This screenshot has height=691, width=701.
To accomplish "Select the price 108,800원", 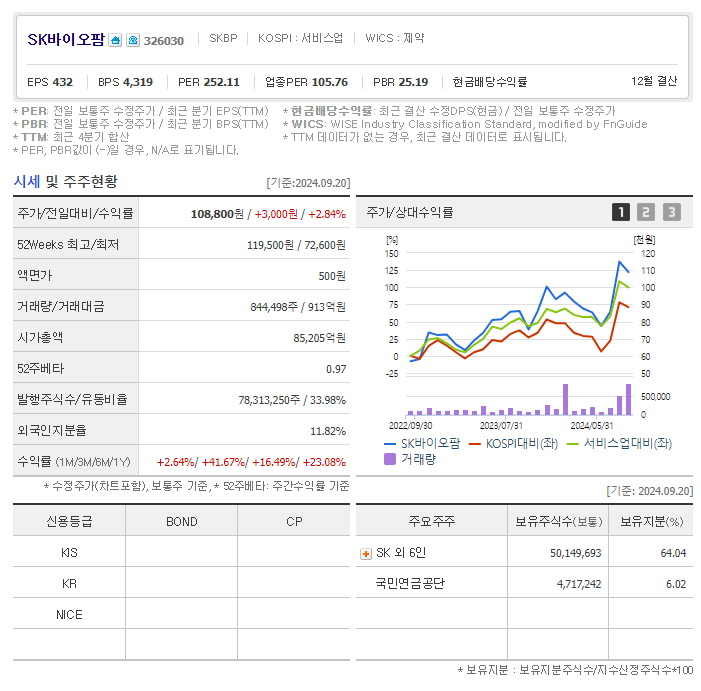I will tap(217, 214).
